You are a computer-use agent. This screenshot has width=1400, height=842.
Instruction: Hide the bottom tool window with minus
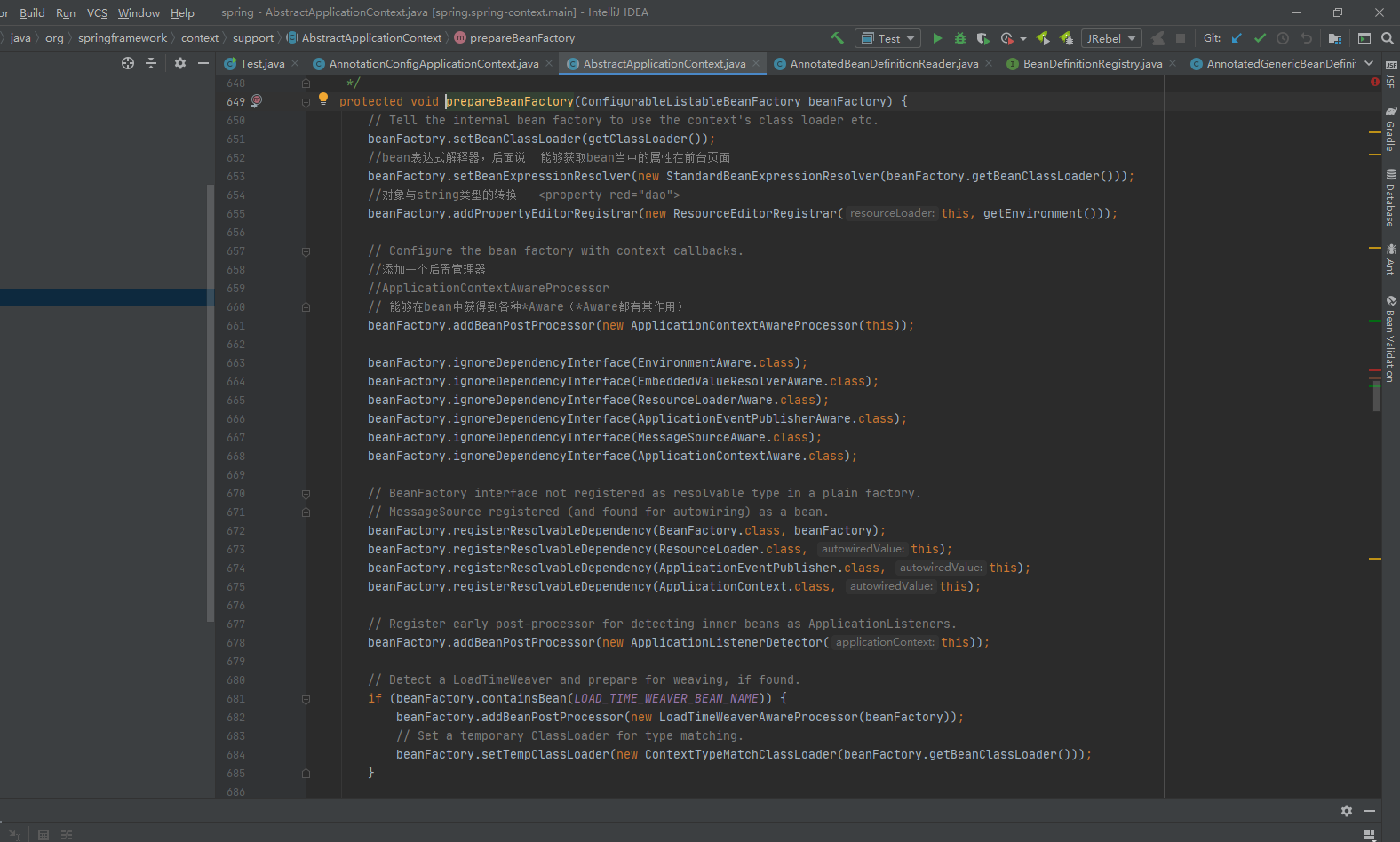coord(1370,811)
